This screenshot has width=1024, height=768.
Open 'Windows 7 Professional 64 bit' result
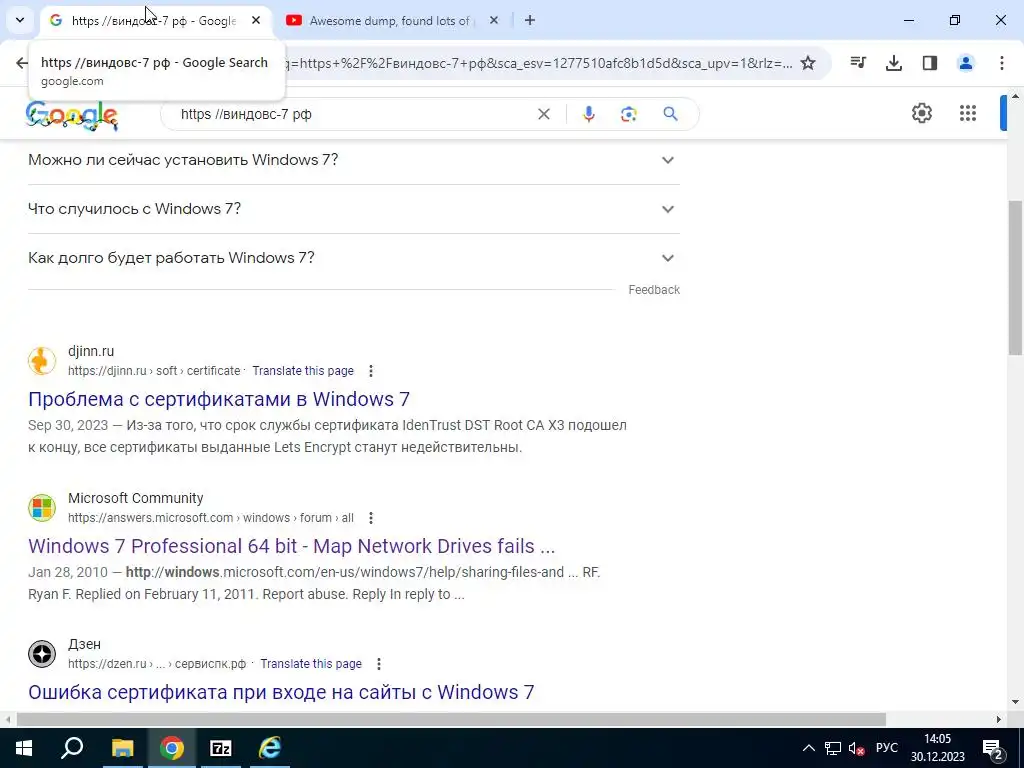click(291, 546)
